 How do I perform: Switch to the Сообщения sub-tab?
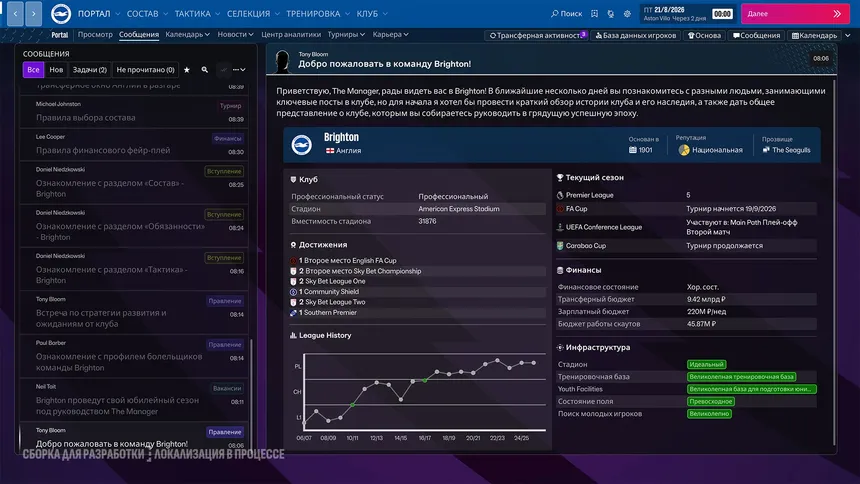tap(139, 35)
